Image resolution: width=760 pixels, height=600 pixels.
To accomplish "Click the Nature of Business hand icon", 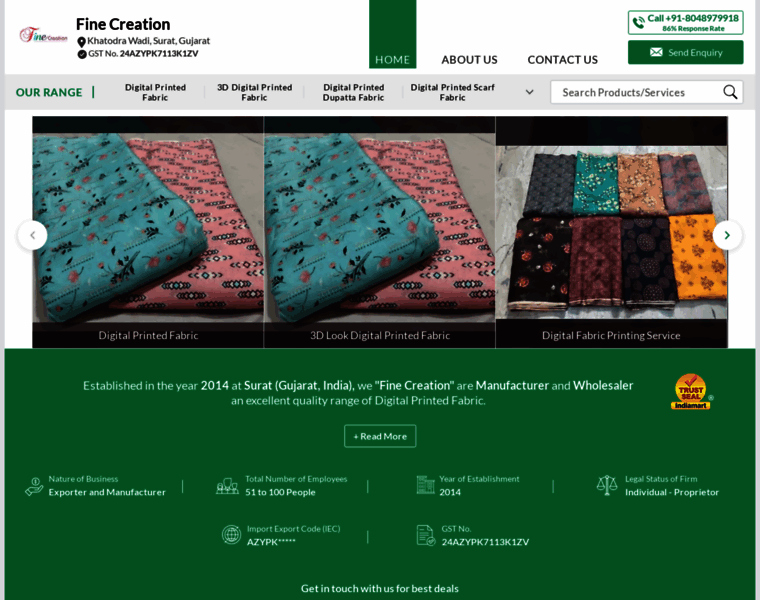I will 34,487.
